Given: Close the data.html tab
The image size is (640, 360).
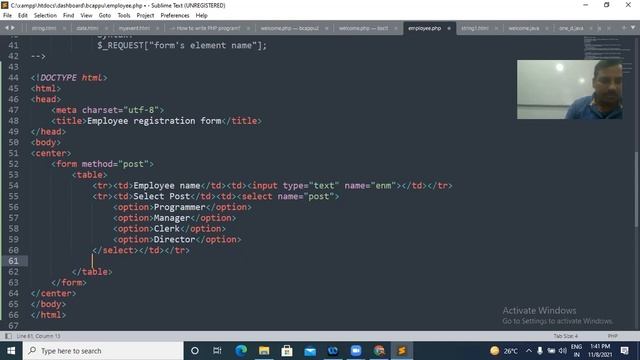Looking at the screenshot, I should 106,28.
